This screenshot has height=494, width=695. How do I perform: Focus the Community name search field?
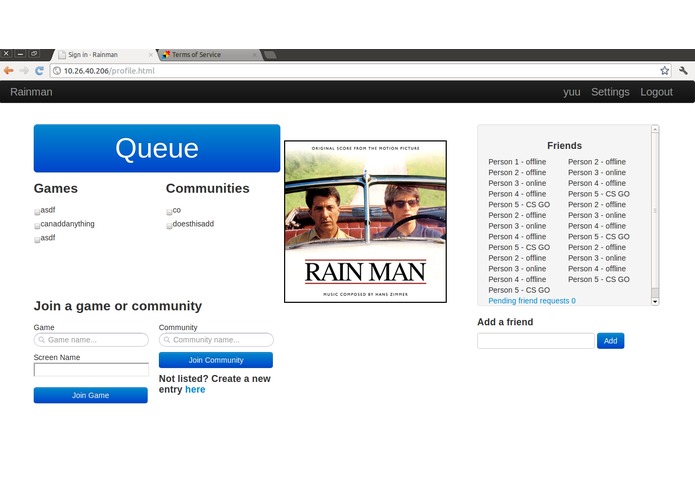[216, 340]
